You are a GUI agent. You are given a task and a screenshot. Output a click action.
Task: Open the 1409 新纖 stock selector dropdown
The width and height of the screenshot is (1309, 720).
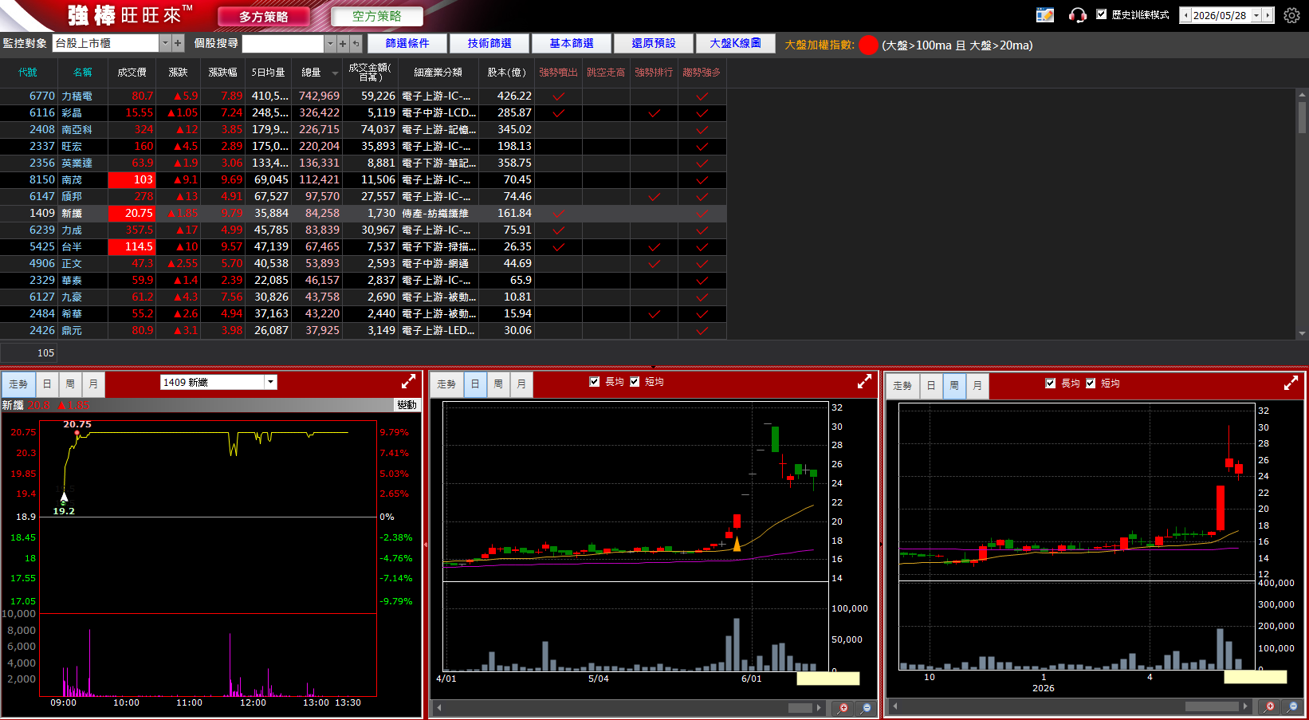click(x=270, y=382)
